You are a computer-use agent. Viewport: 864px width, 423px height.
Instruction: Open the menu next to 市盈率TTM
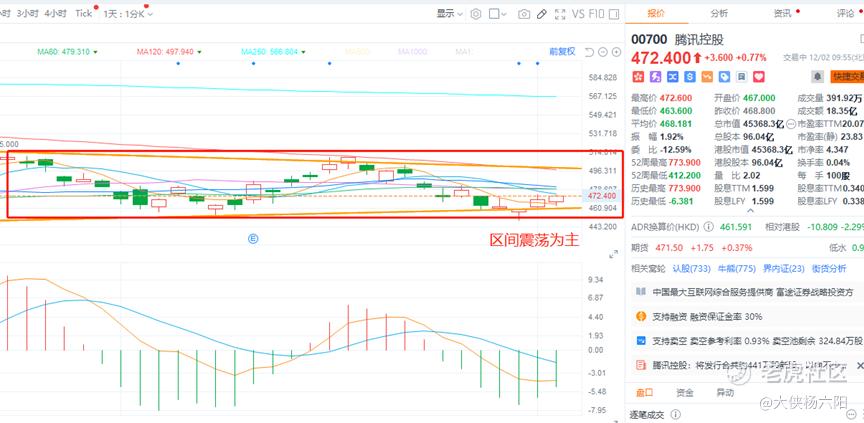pyautogui.click(x=791, y=124)
